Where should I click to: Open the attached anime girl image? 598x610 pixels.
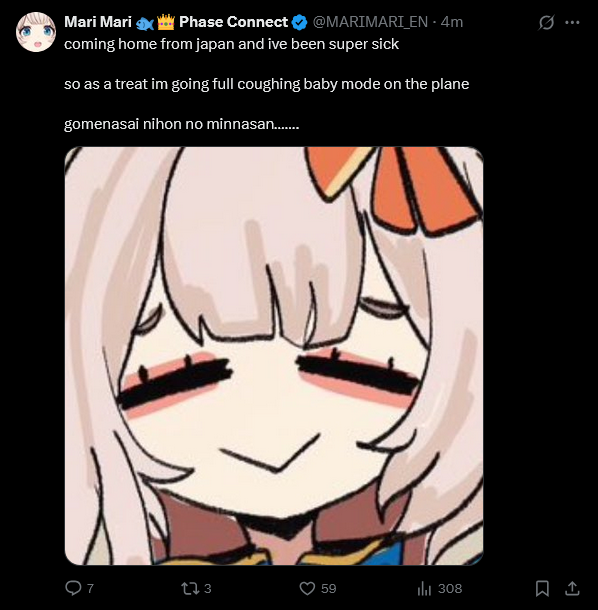coord(274,356)
